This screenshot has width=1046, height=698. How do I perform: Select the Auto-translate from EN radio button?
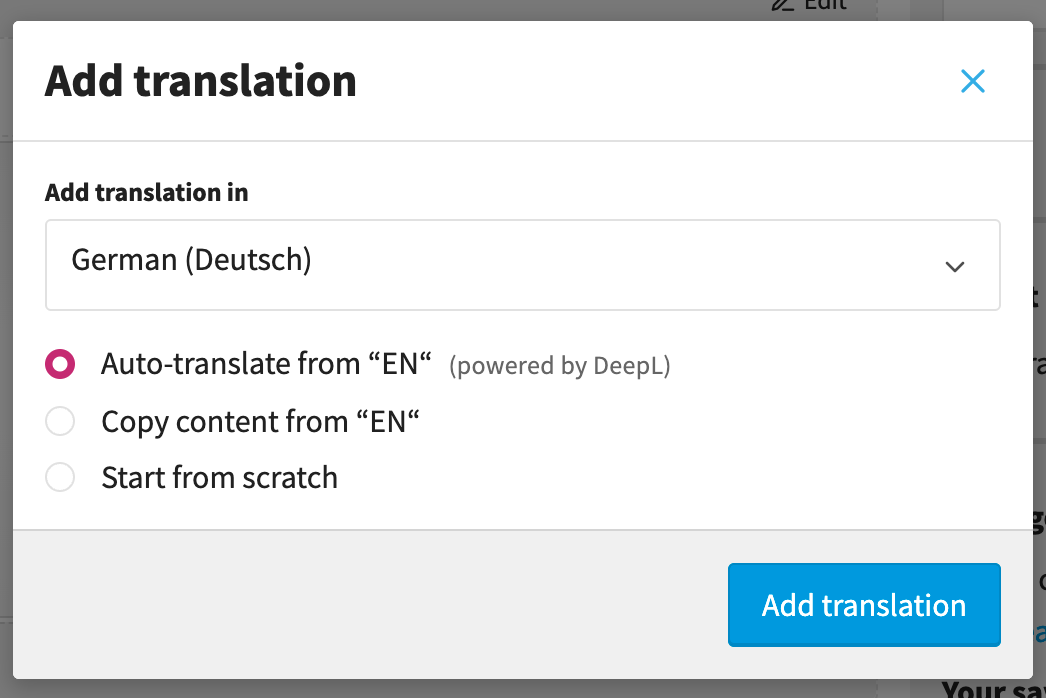point(60,364)
